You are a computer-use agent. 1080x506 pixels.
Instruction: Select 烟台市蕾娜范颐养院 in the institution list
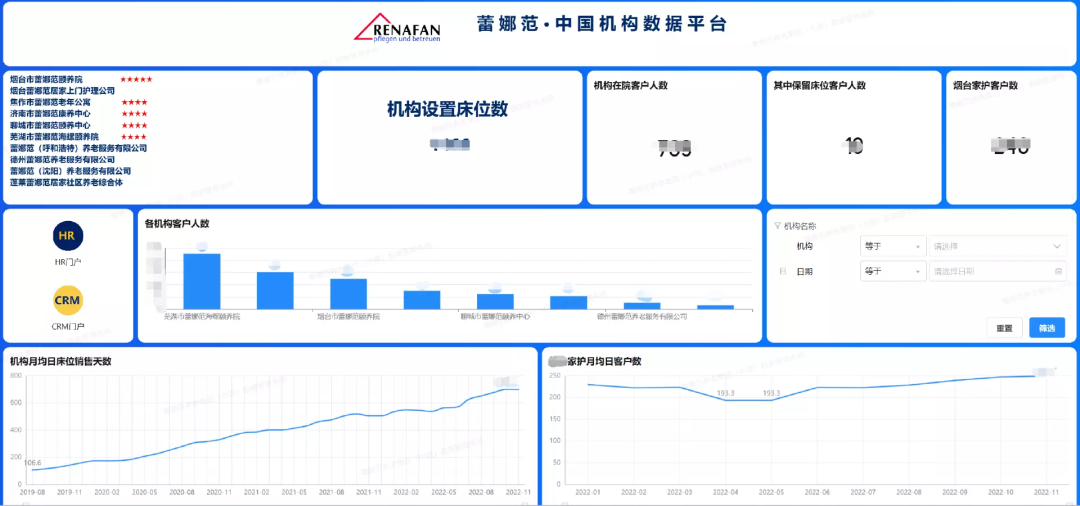[x=46, y=79]
